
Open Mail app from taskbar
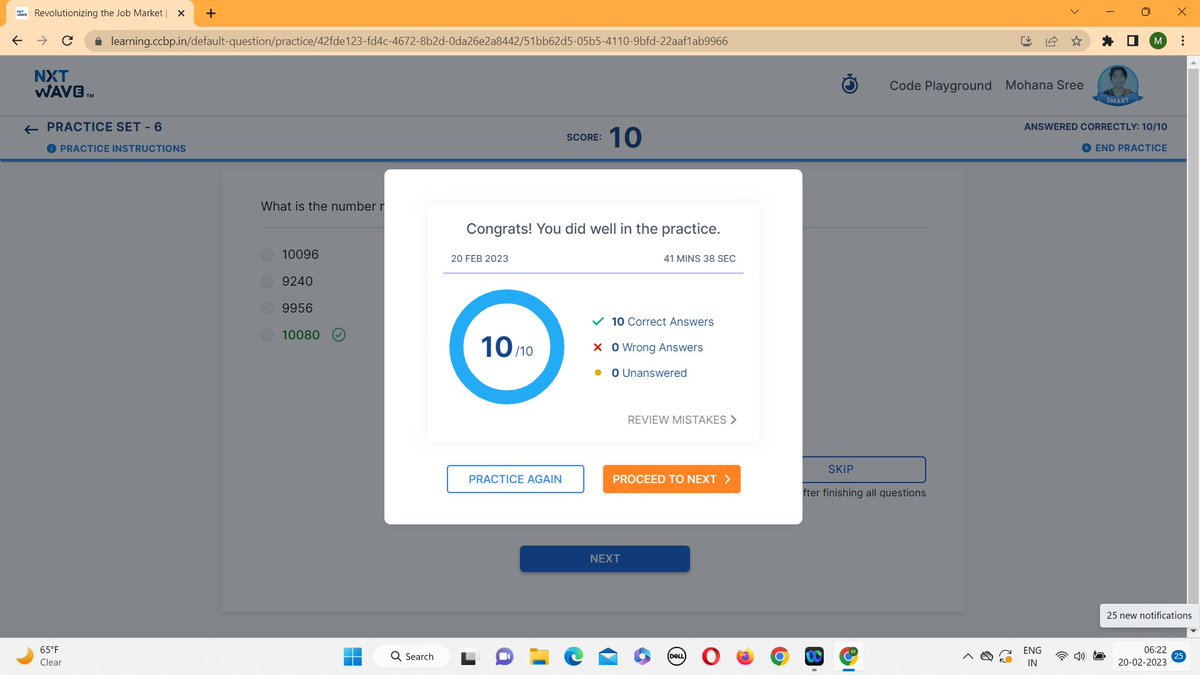click(608, 657)
